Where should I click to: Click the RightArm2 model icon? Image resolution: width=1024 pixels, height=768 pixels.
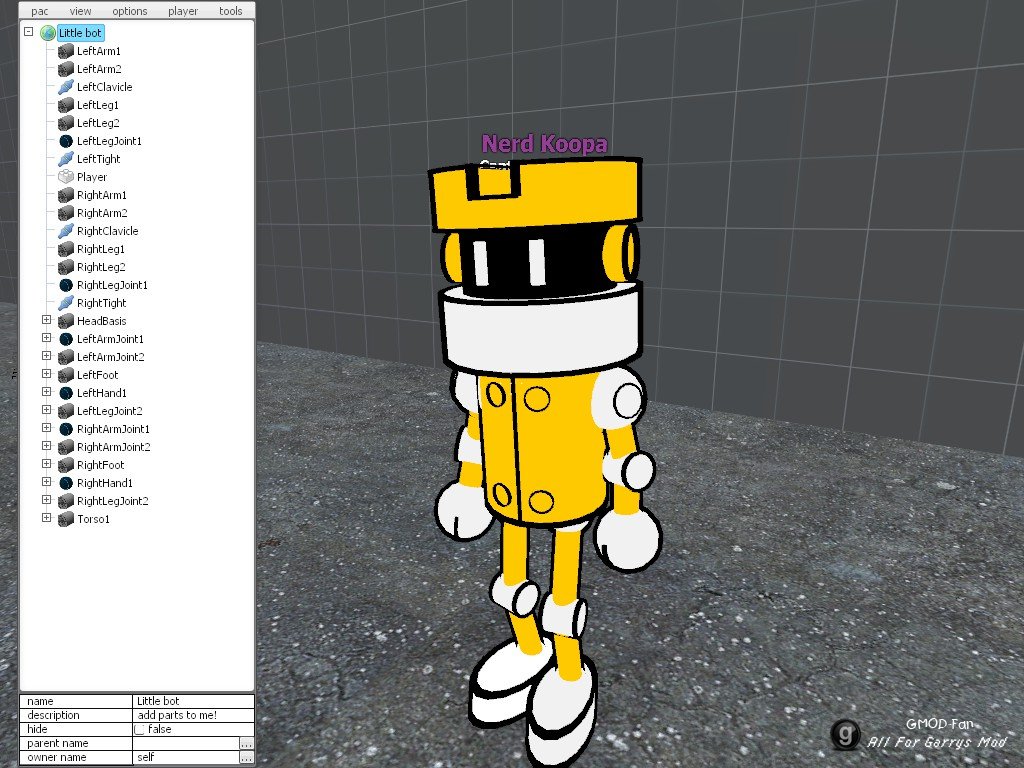pyautogui.click(x=65, y=213)
